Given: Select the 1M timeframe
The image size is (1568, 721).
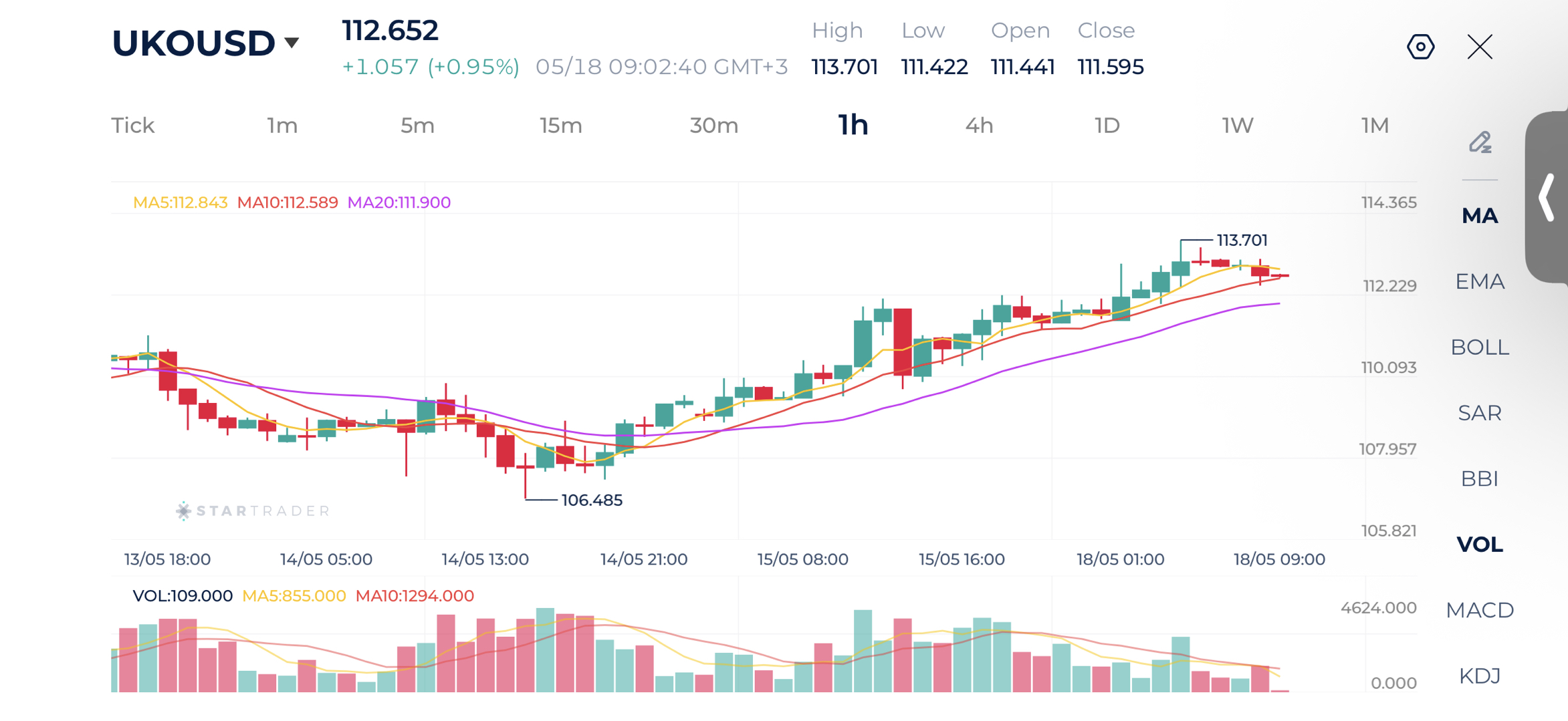Looking at the screenshot, I should 1375,126.
